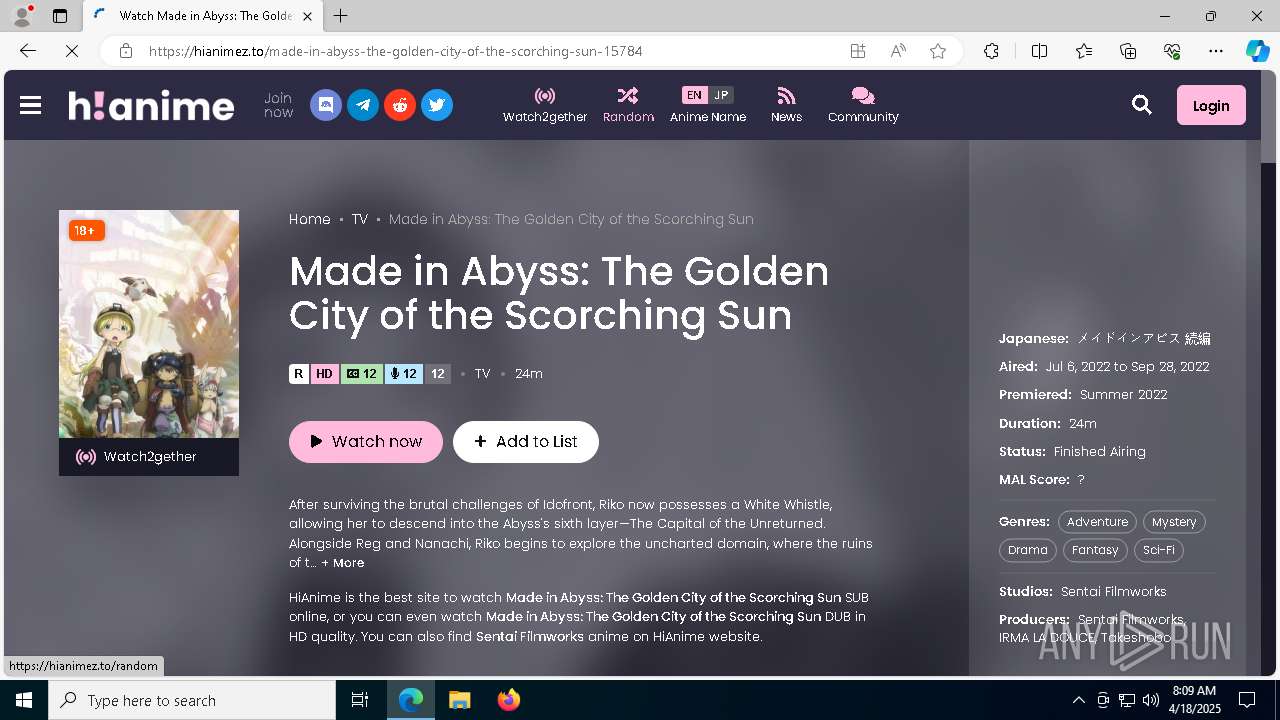
Task: Show hidden system tray icons
Action: [1078, 700]
